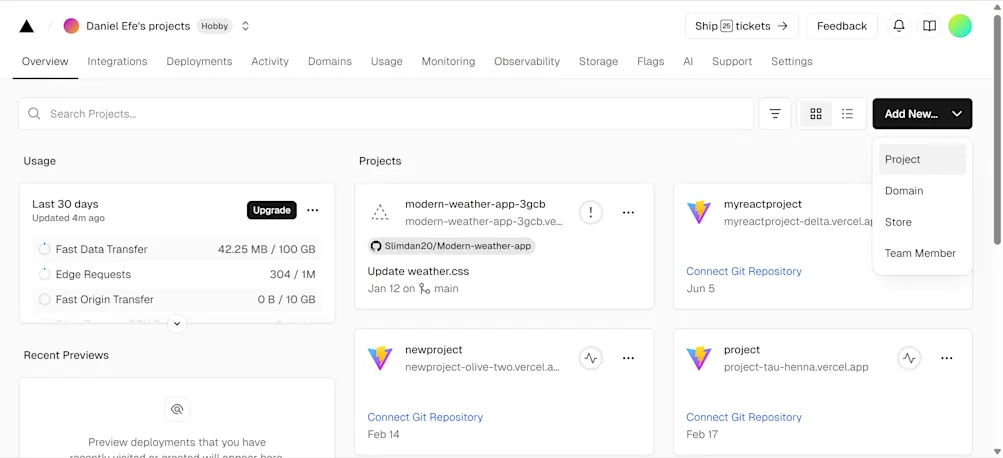The height and width of the screenshot is (458, 1003).
Task: Switch to the Integrations tab
Action: (x=117, y=61)
